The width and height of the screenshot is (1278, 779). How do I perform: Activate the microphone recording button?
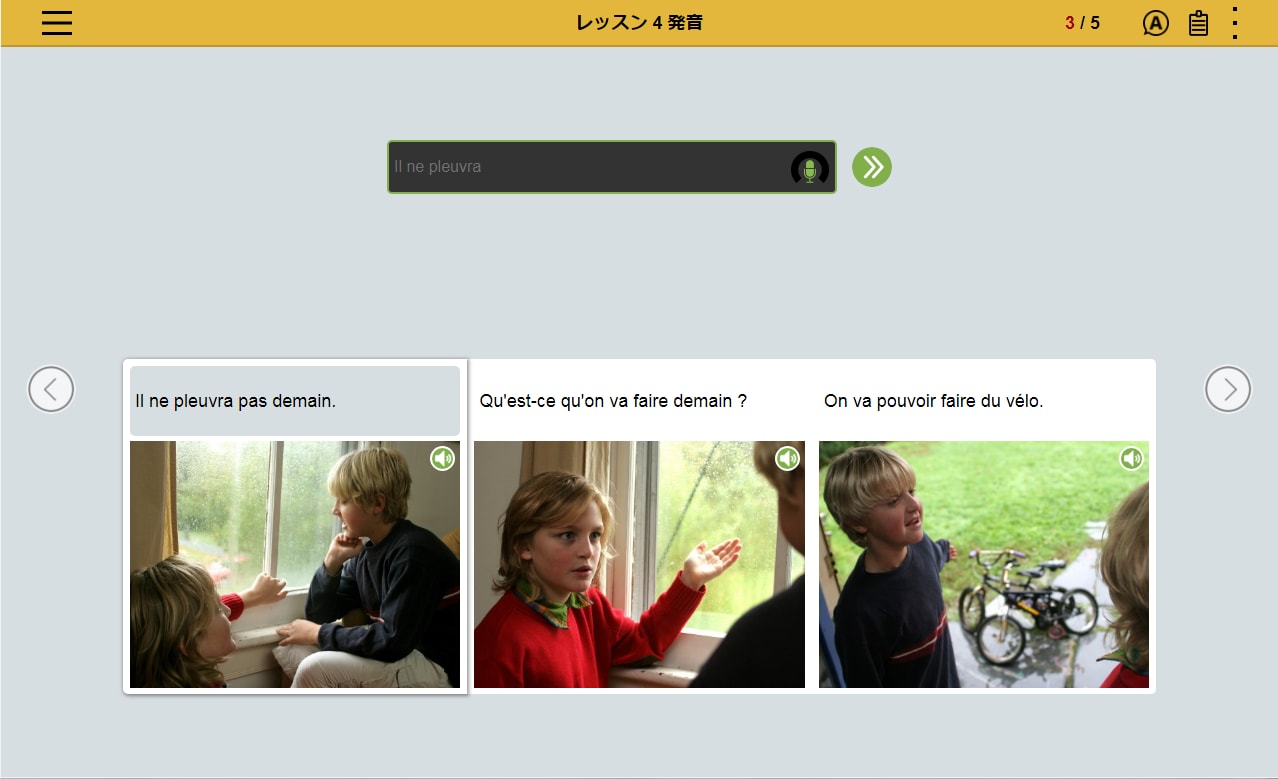tap(810, 168)
